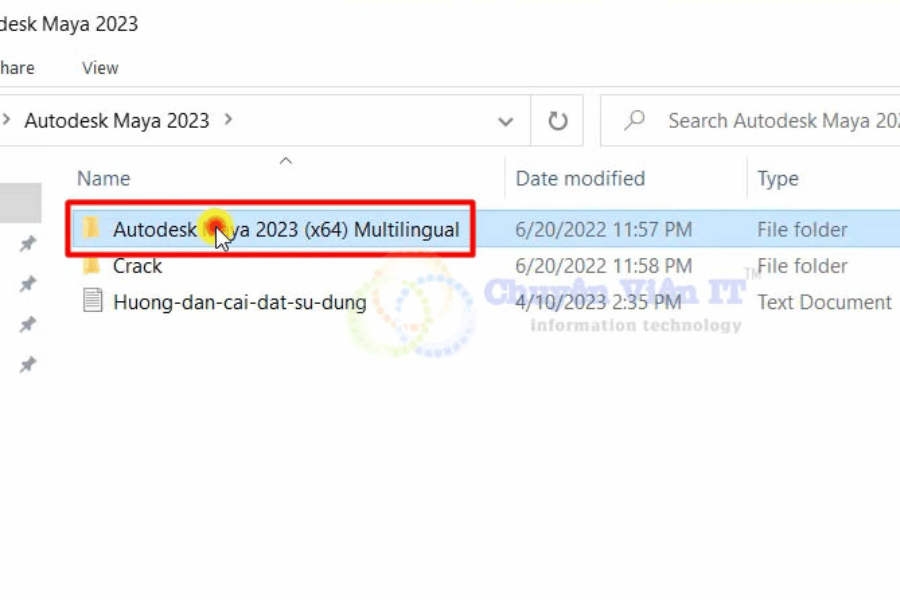This screenshot has width=900, height=600.
Task: Click the Refresh button beside address bar
Action: [x=558, y=122]
